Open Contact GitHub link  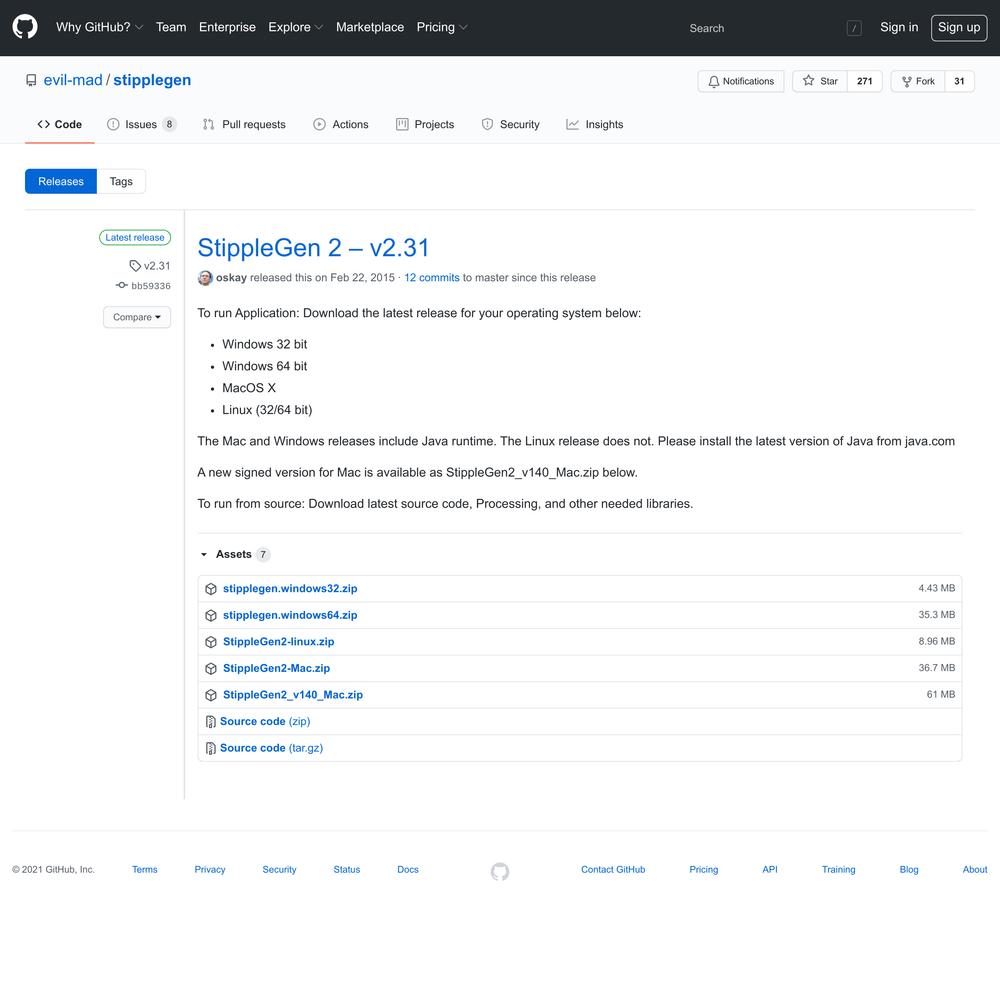(x=613, y=869)
